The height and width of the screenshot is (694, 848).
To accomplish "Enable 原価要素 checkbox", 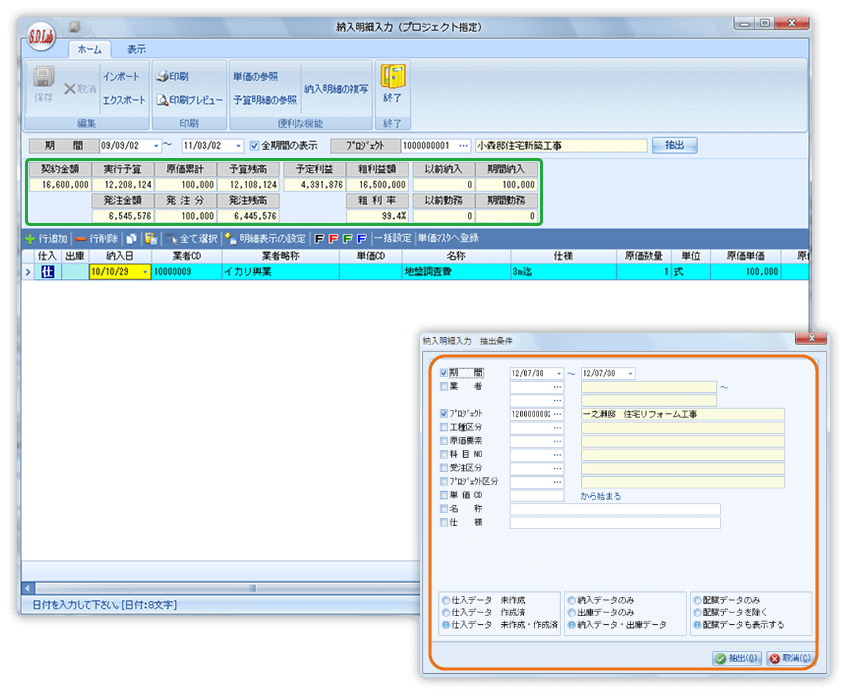I will coord(444,441).
